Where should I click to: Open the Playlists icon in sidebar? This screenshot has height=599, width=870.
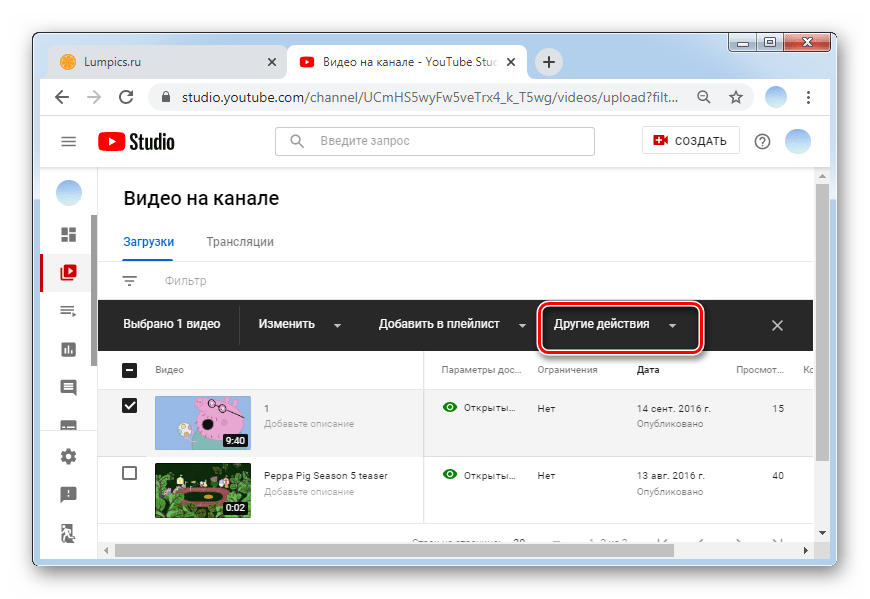[x=69, y=311]
